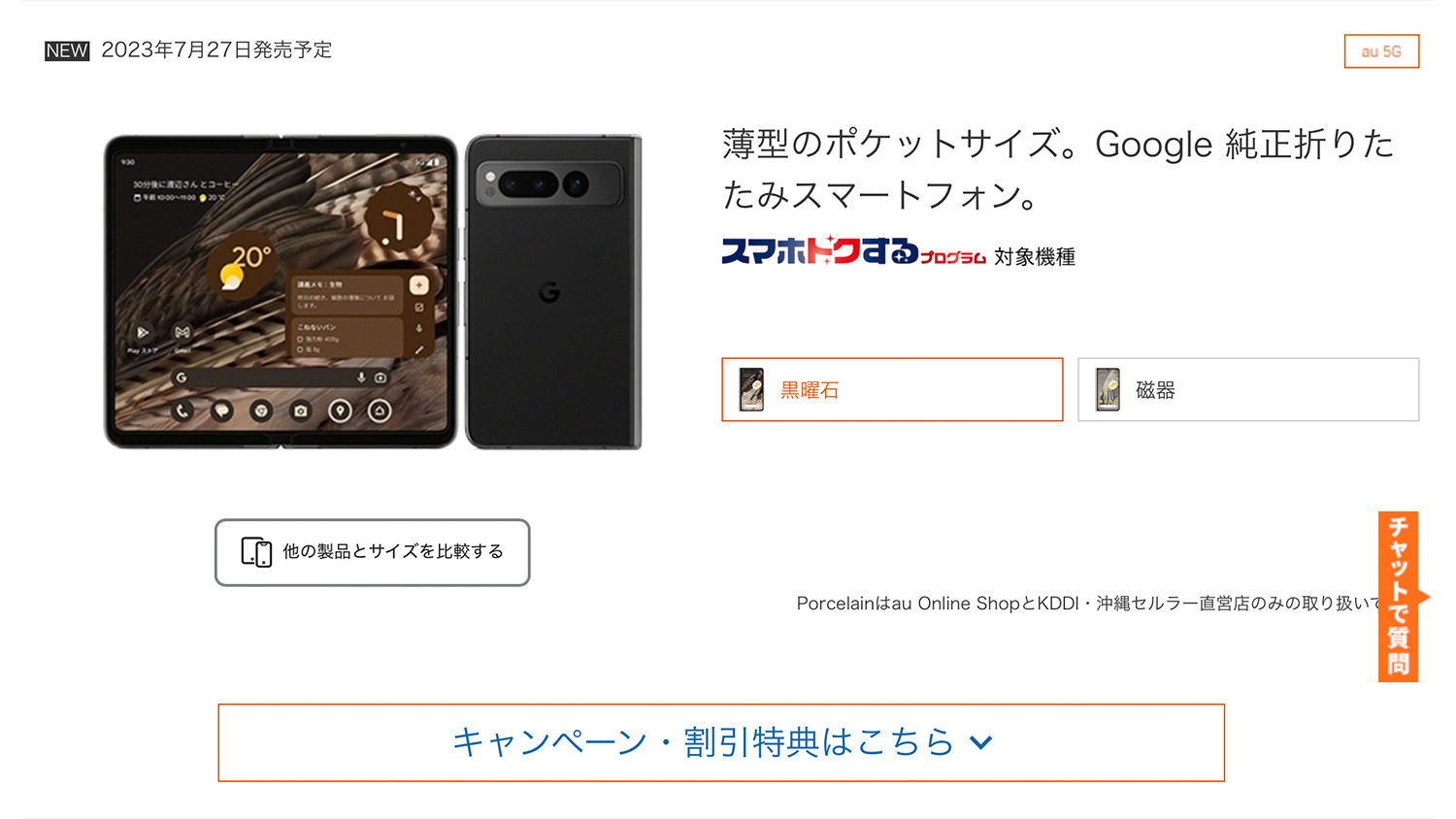Screen dimensions: 1456x819
Task: Click the Google G logo on phone back
Action: pyautogui.click(x=549, y=292)
